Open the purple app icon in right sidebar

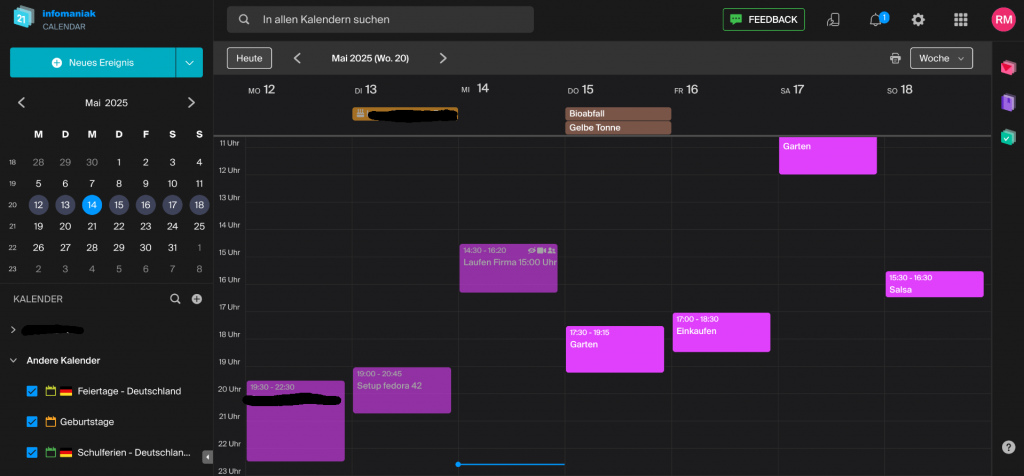pos(1008,102)
